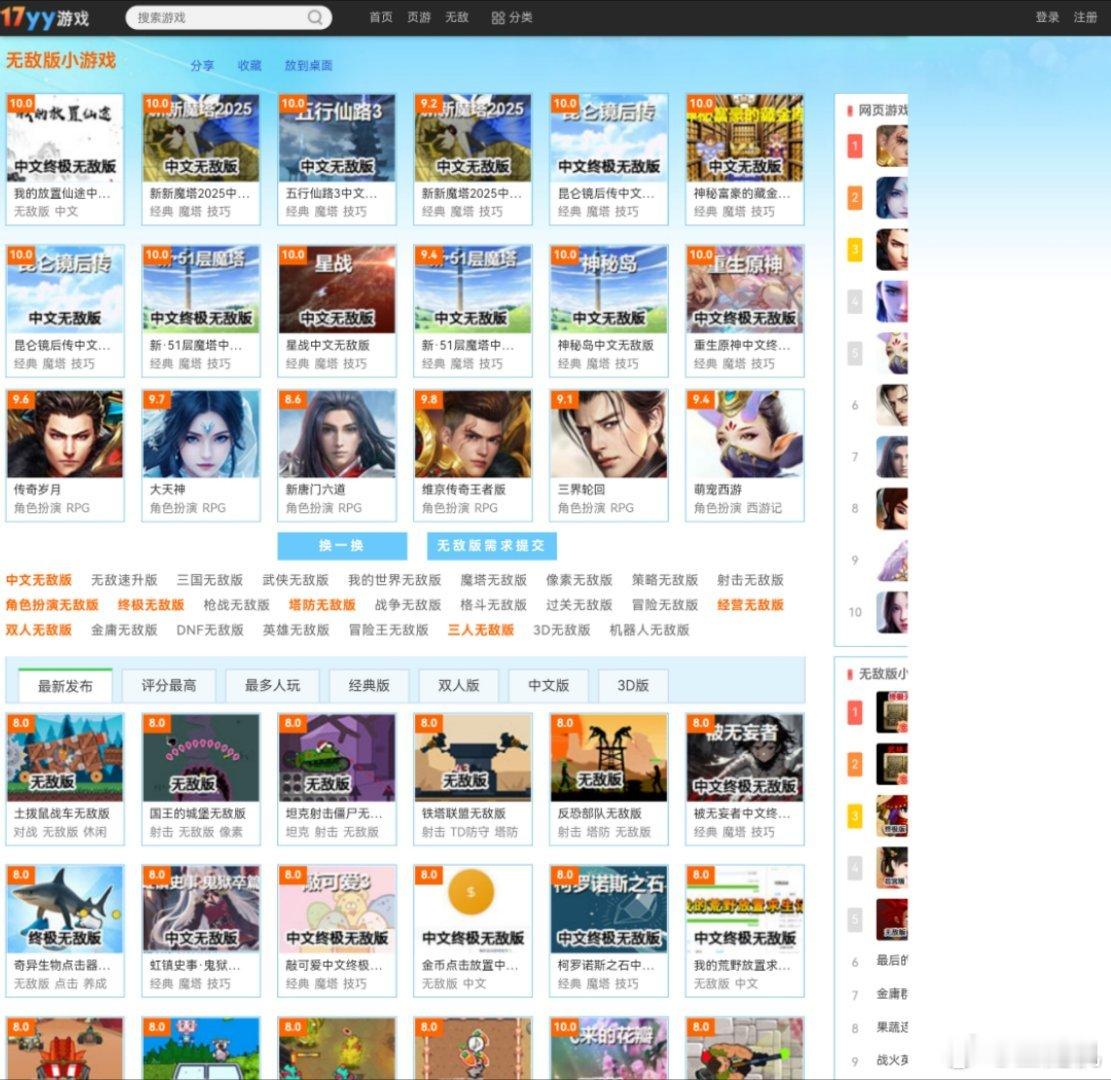The image size is (1111, 1080).
Task: Open rank 1 avatar in 网页游戏 sidebar
Action: pyautogui.click(x=891, y=145)
